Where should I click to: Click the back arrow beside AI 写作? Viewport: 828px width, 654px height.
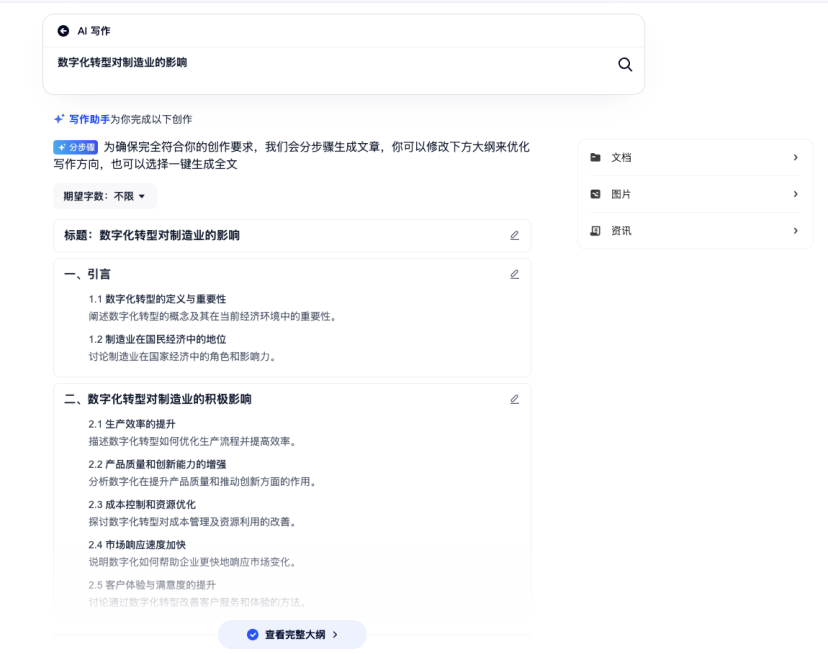coord(63,31)
